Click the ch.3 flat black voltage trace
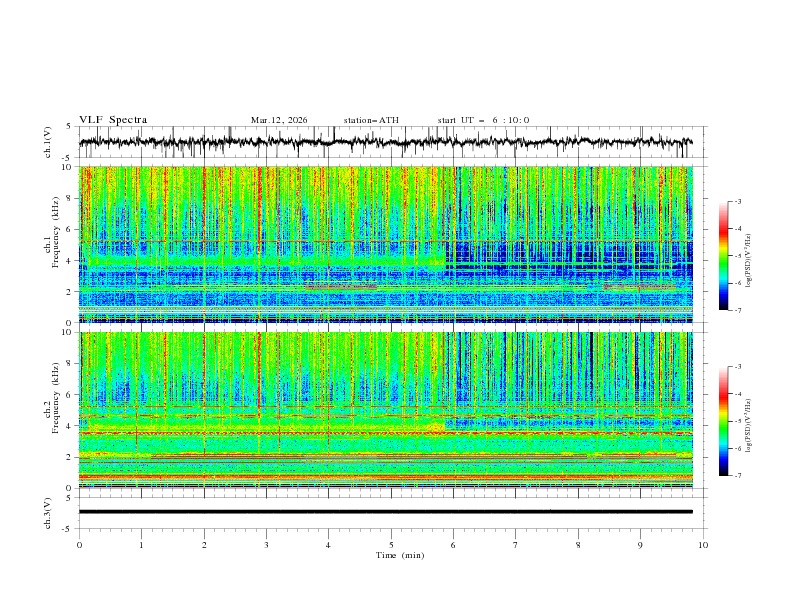 pos(386,512)
